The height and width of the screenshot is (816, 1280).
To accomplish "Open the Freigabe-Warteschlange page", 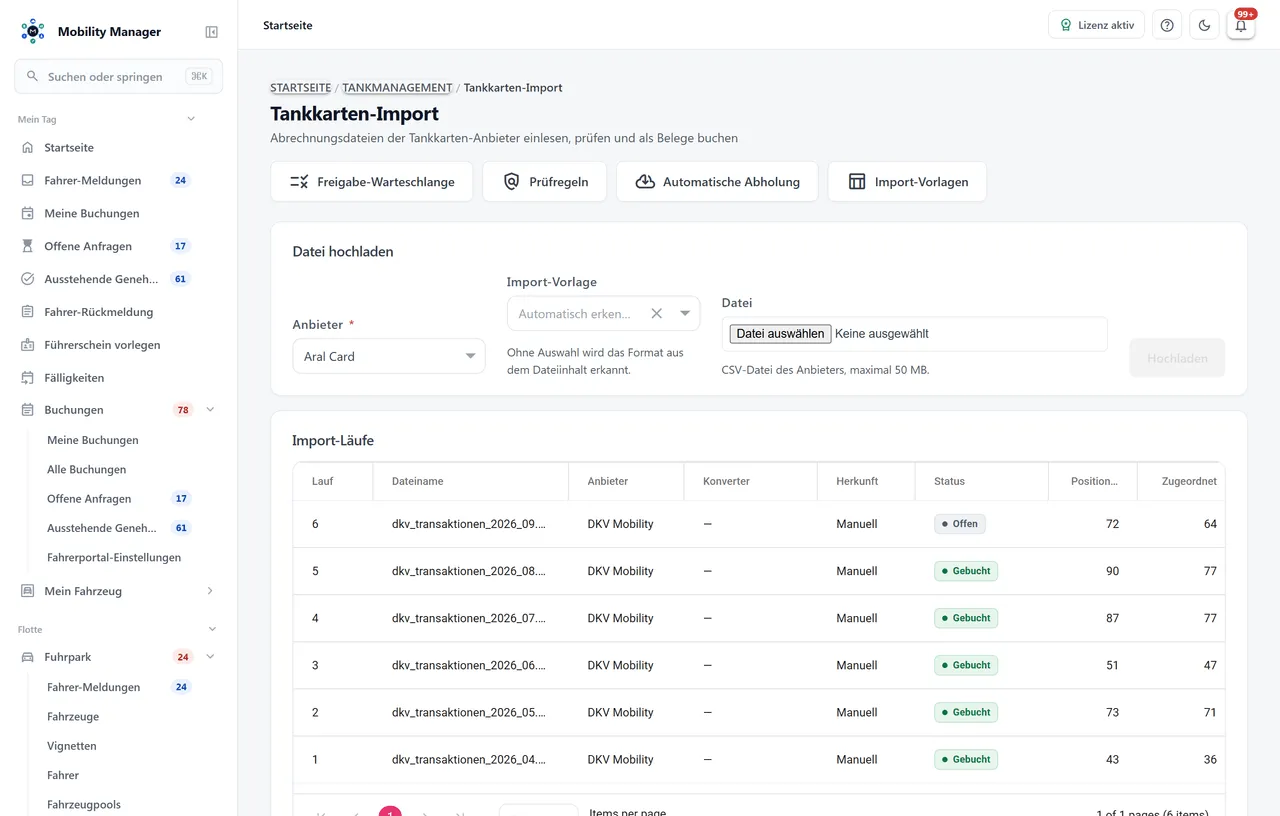I will coord(372,182).
